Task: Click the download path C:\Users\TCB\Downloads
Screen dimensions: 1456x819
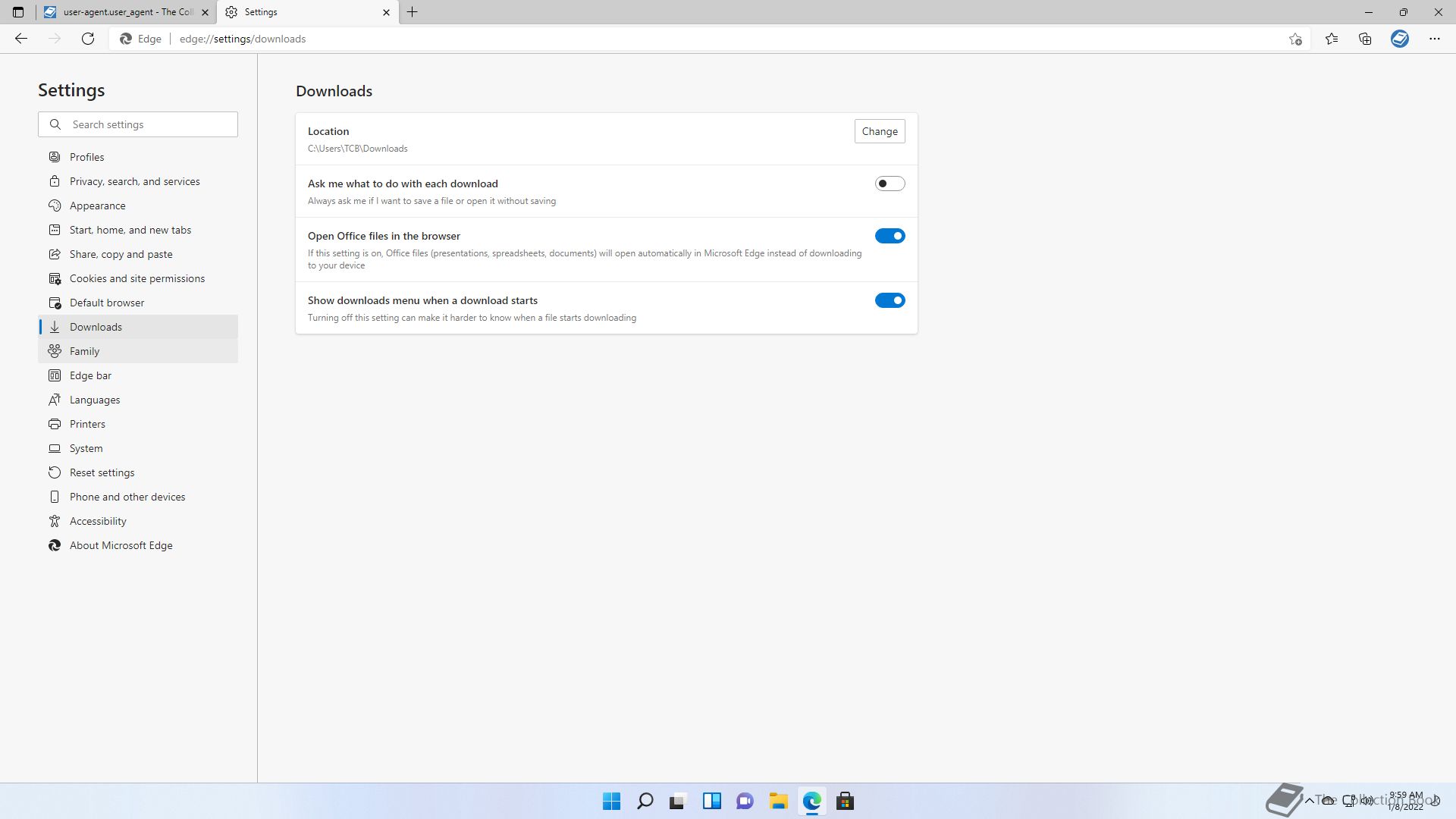Action: tap(357, 149)
